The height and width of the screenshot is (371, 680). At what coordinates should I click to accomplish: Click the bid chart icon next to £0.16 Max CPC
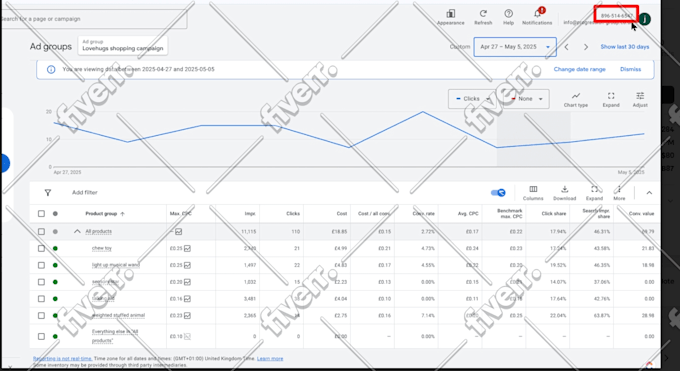tap(187, 299)
